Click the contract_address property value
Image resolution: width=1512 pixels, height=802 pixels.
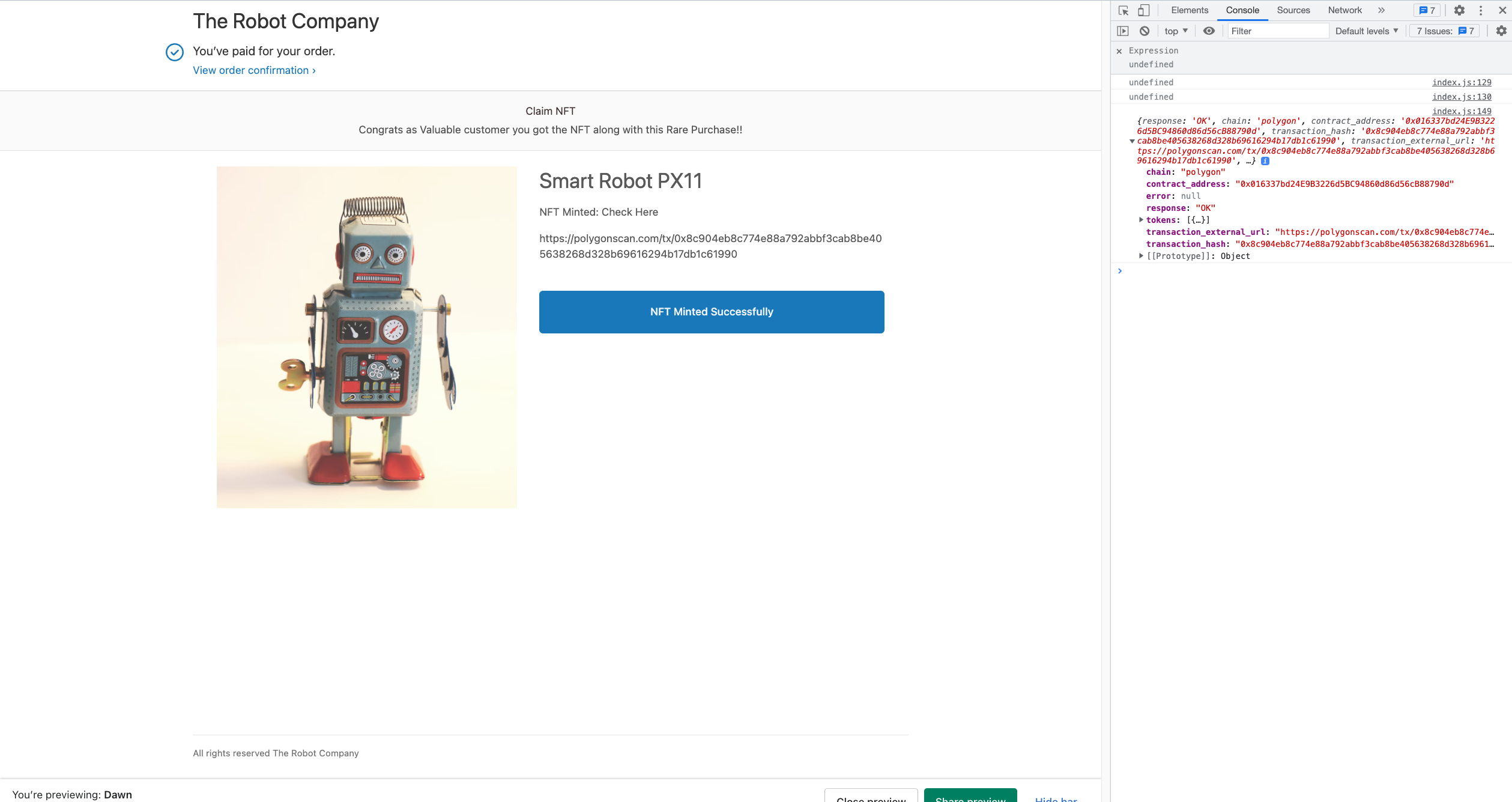point(1344,184)
